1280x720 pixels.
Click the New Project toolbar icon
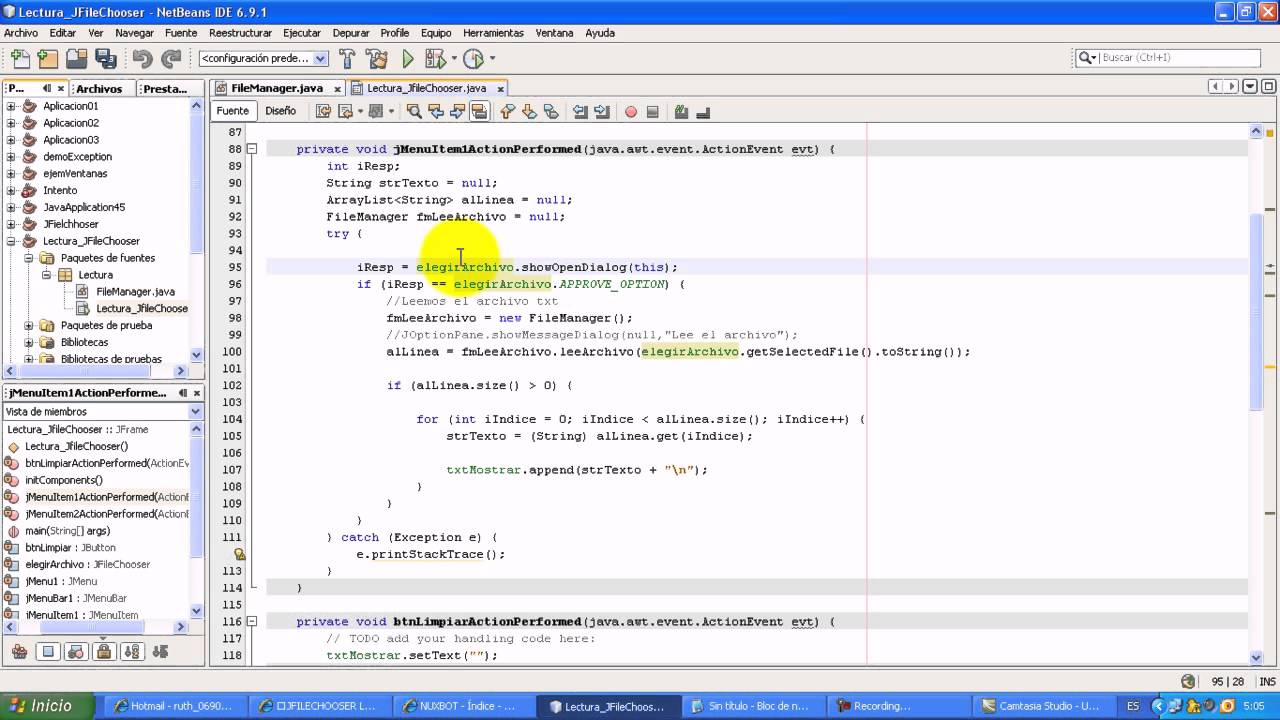click(47, 58)
